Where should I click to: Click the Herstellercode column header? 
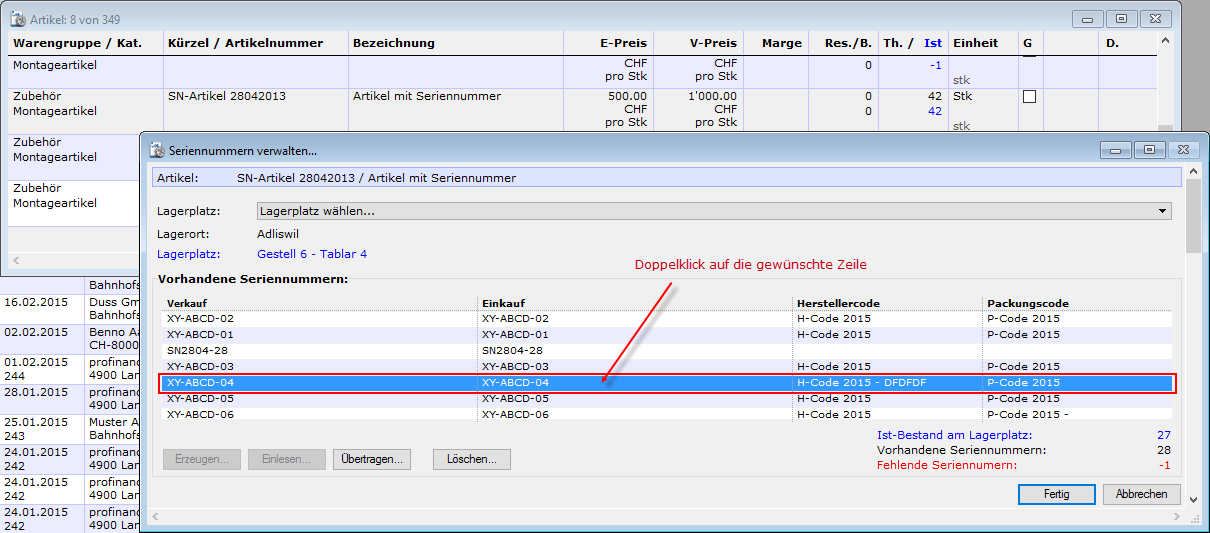coord(838,303)
